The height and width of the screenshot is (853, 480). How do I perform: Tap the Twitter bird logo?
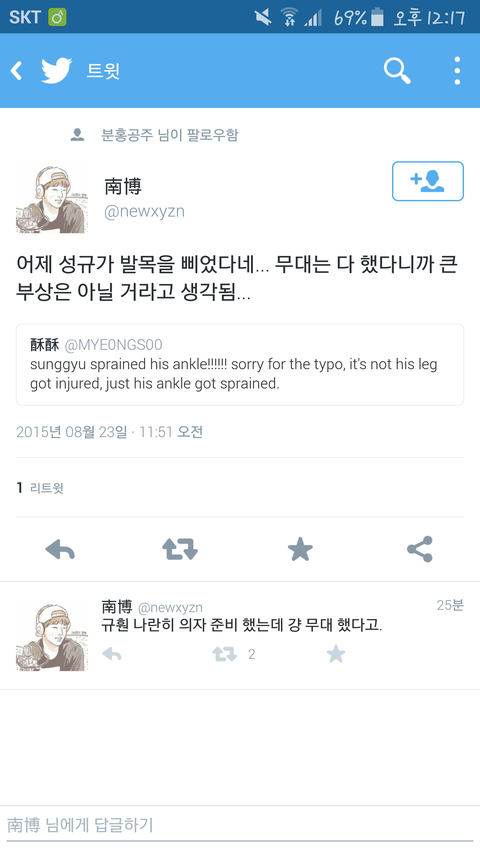(x=57, y=71)
